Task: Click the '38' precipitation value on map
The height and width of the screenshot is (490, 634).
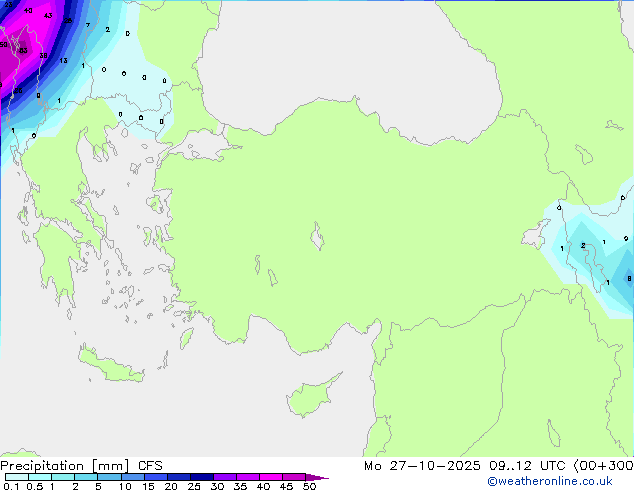Action: coord(43,55)
